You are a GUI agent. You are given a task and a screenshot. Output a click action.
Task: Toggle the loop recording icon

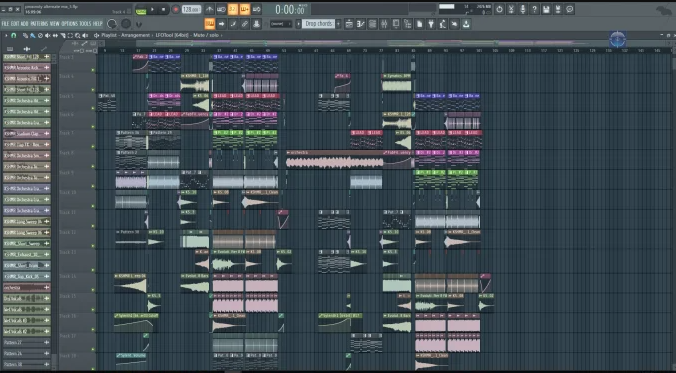click(x=256, y=9)
